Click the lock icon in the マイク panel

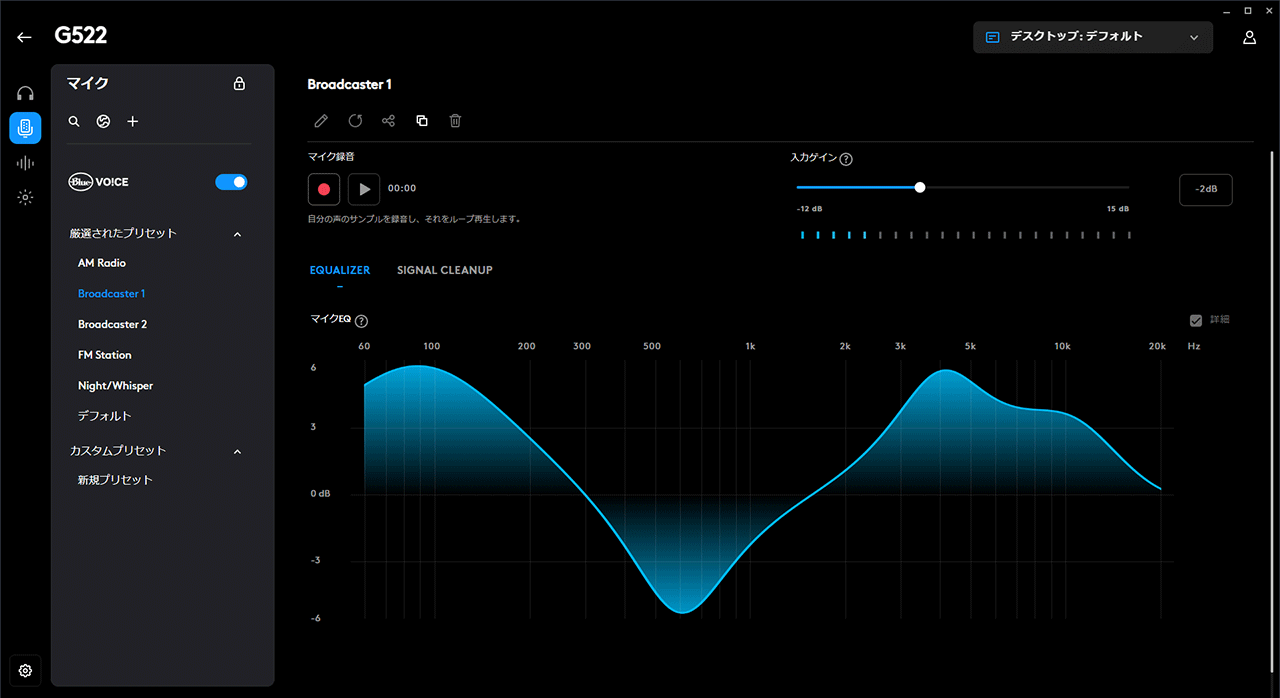tap(239, 84)
